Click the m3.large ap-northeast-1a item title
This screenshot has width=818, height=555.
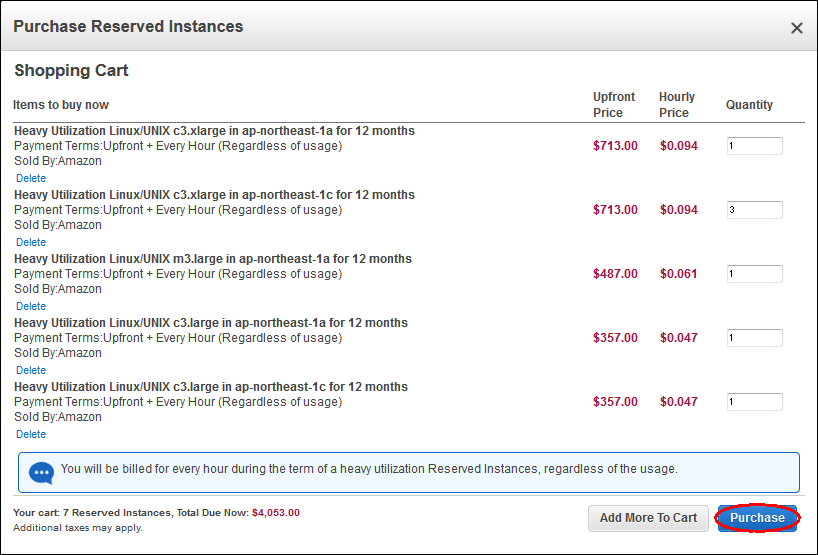pos(213,259)
